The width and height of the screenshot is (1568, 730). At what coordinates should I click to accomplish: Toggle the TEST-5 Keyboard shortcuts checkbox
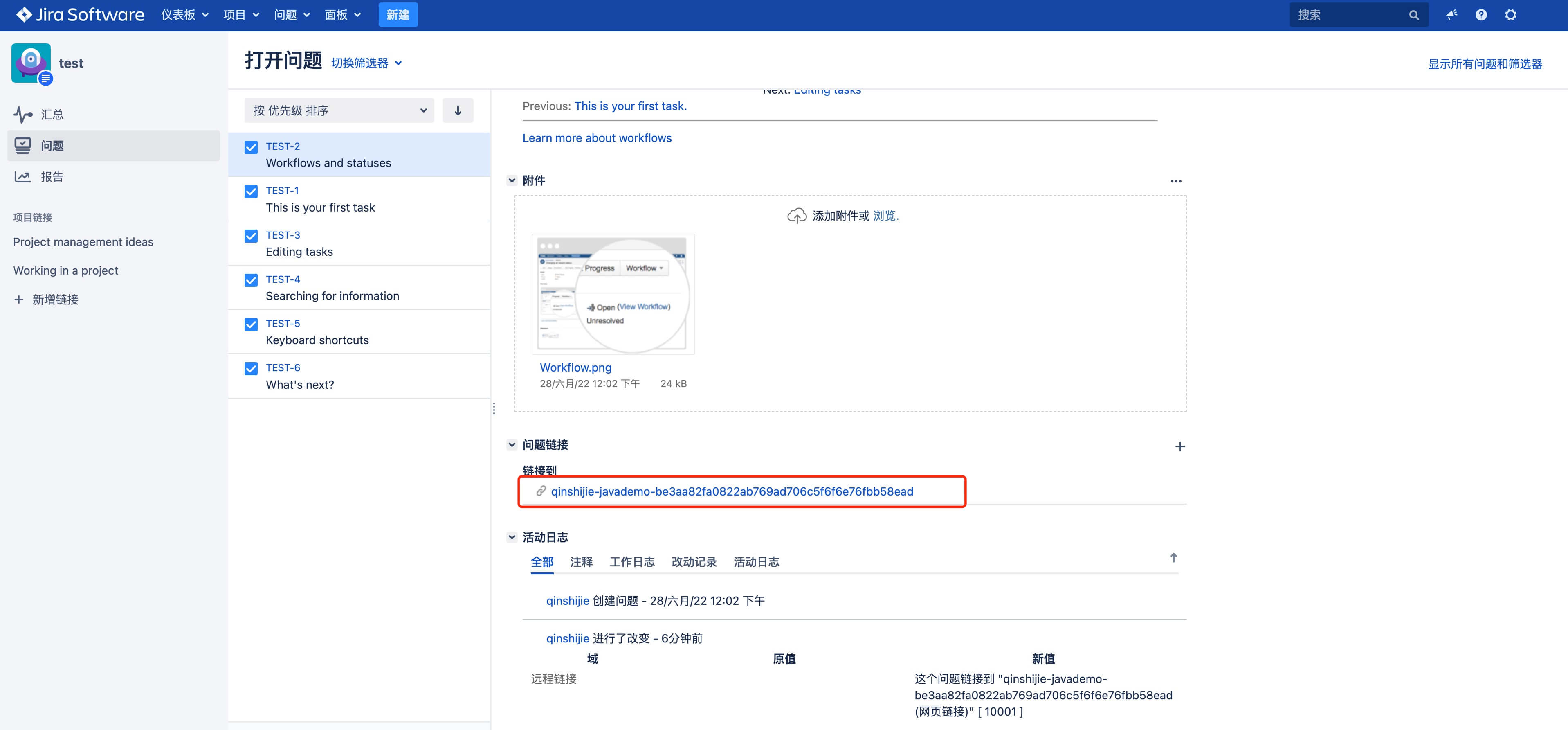coord(251,324)
